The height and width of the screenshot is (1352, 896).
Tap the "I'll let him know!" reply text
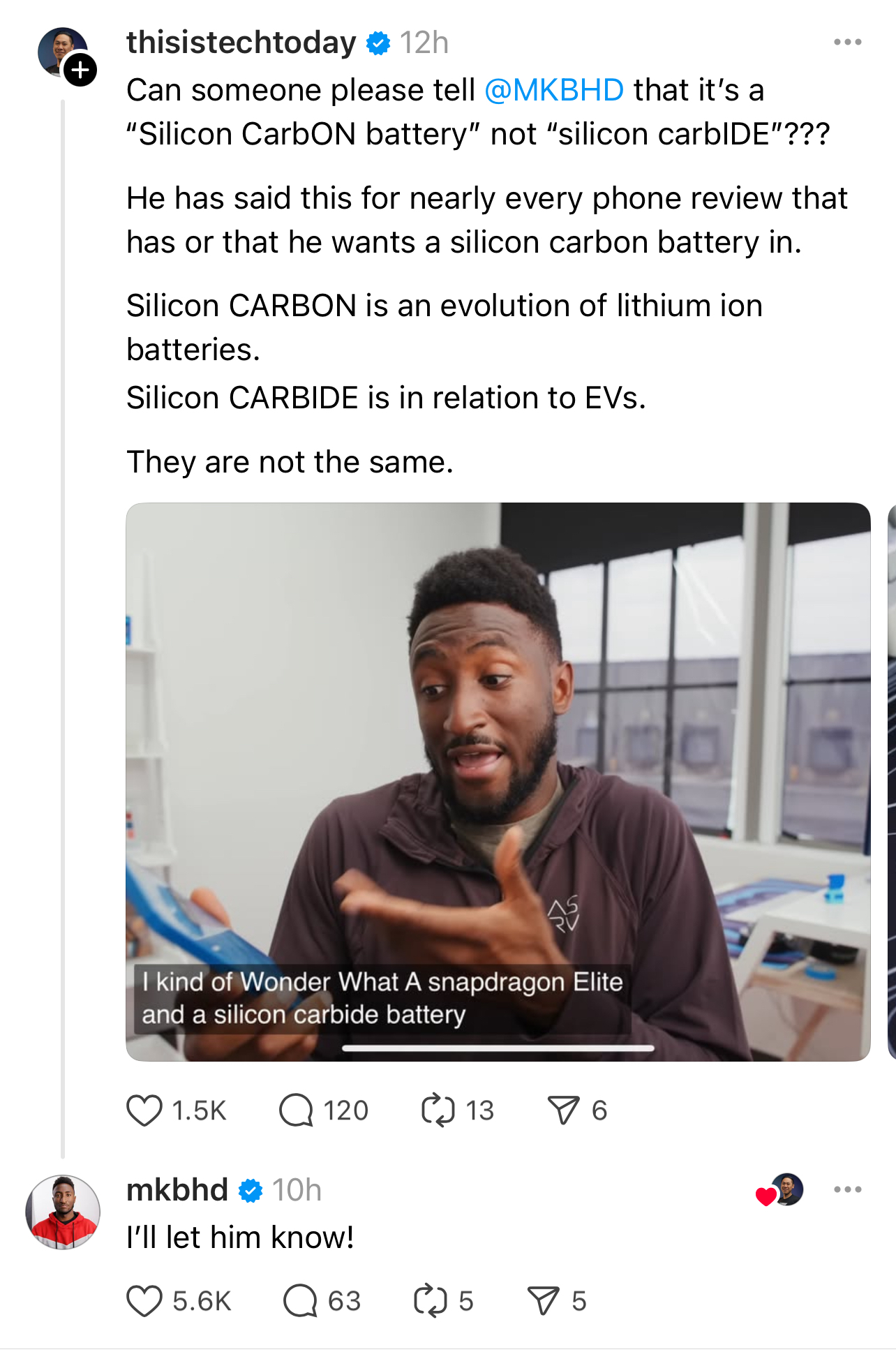tap(240, 1238)
